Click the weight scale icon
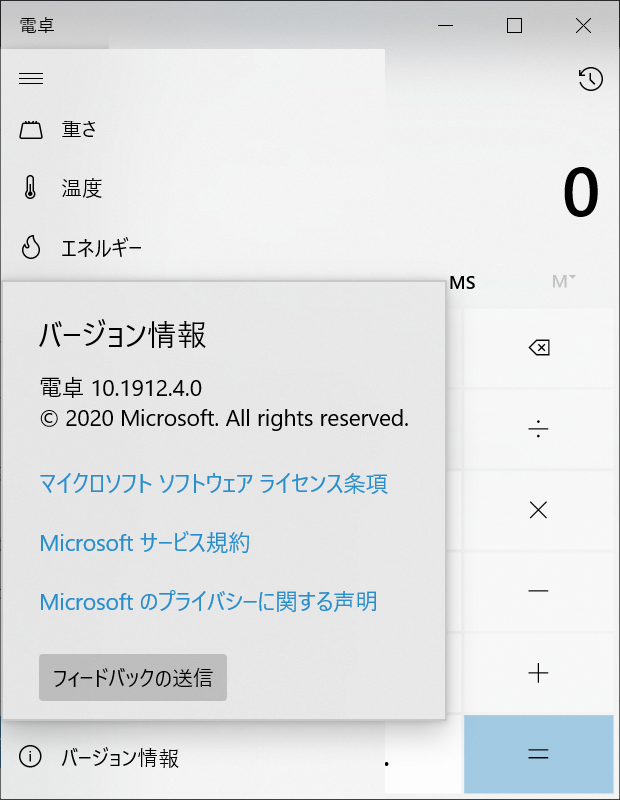Screen dimensions: 620x800 tap(31, 130)
